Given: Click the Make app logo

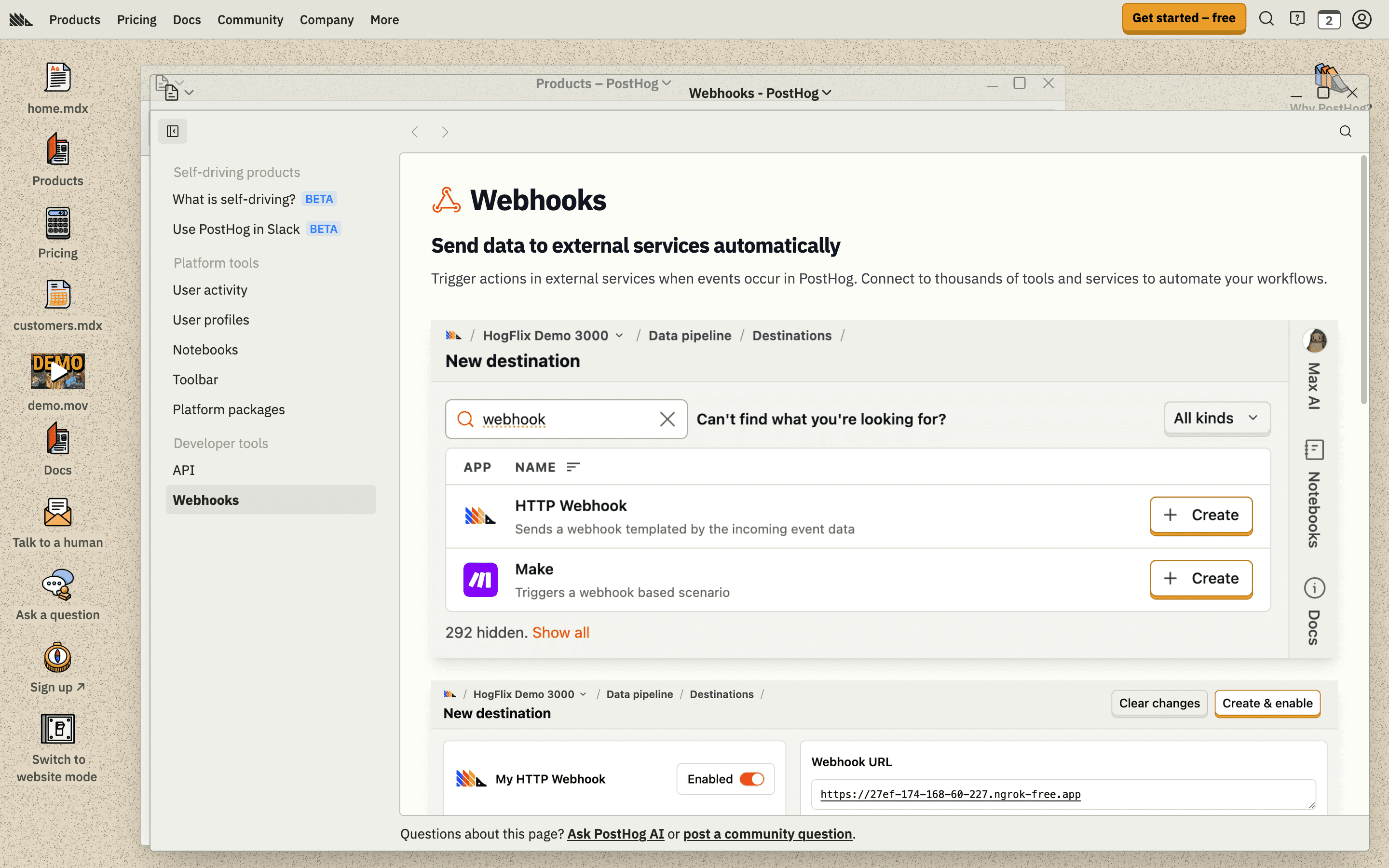Looking at the screenshot, I should (480, 580).
